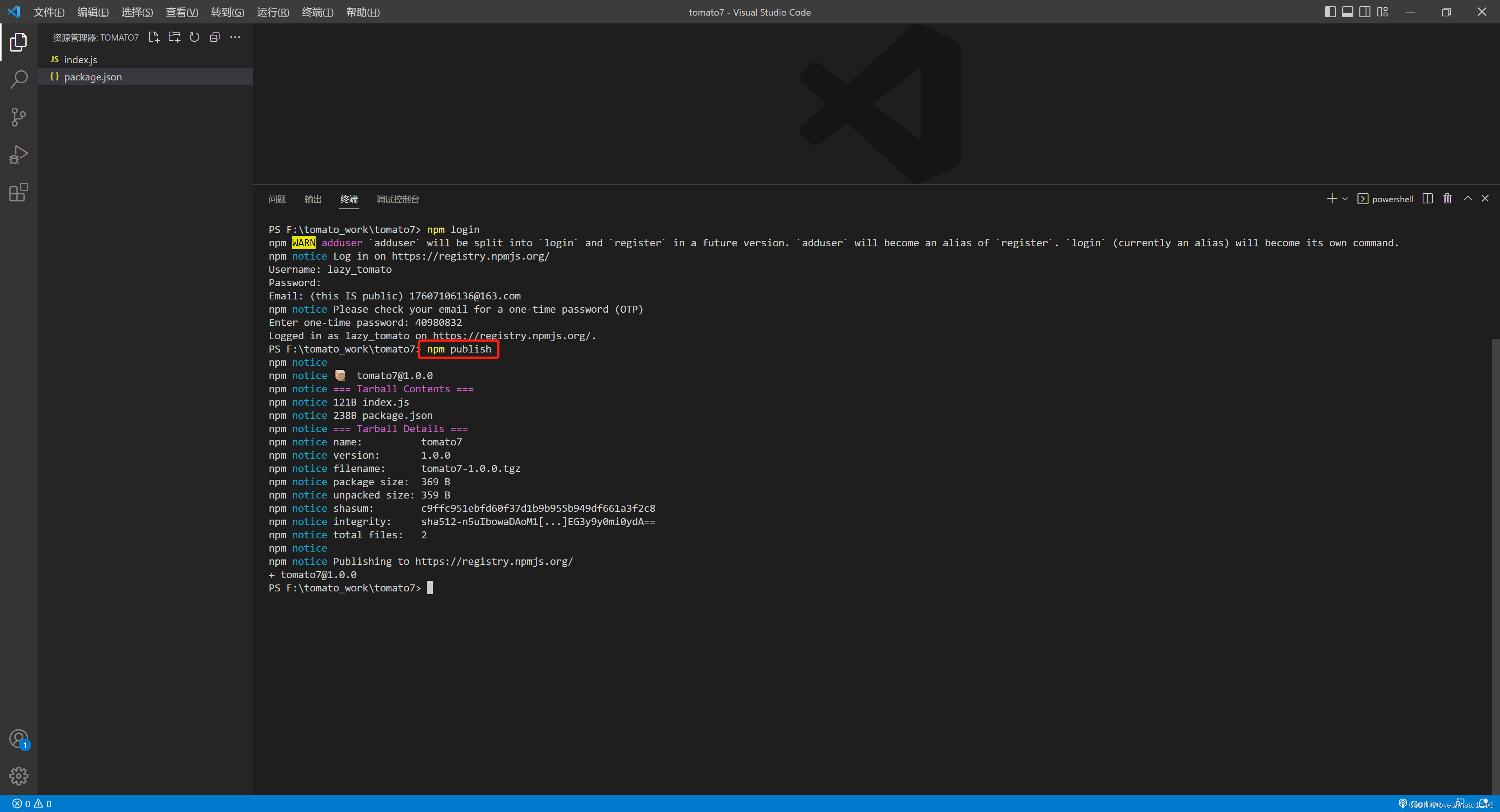This screenshot has width=1500, height=812.
Task: Open the Extensions view
Action: [19, 192]
